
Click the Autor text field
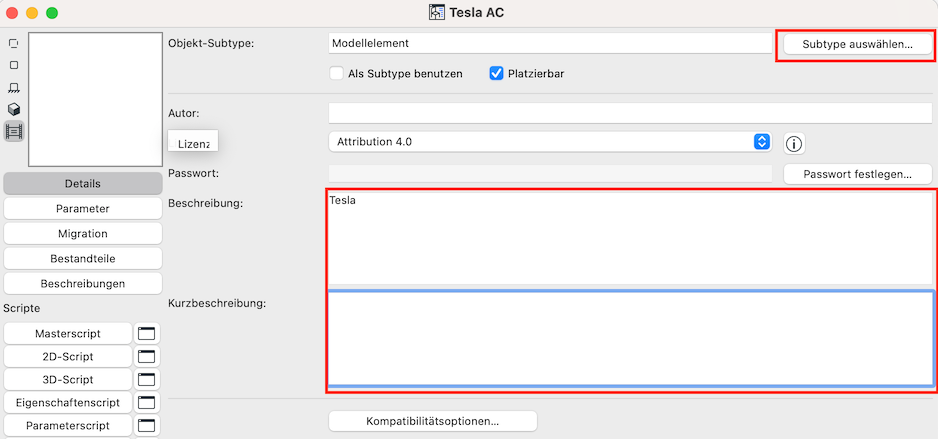pyautogui.click(x=631, y=113)
